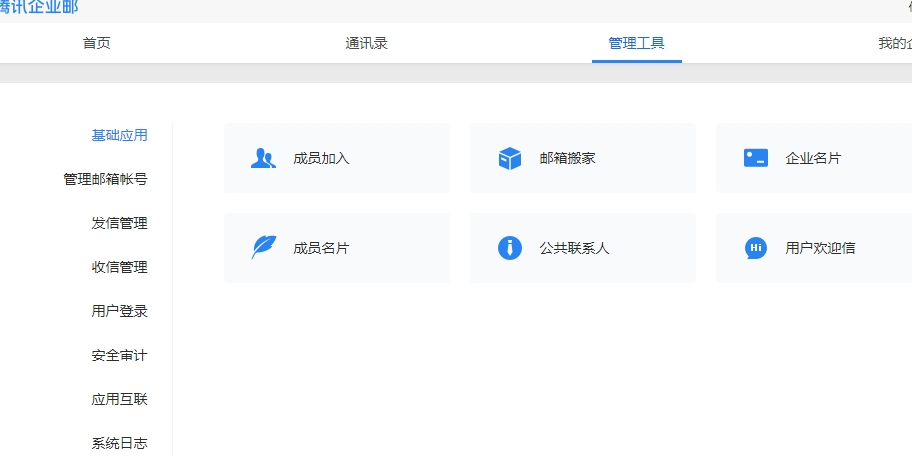
Task: Choose 应用互联 in the sidebar
Action: (119, 399)
